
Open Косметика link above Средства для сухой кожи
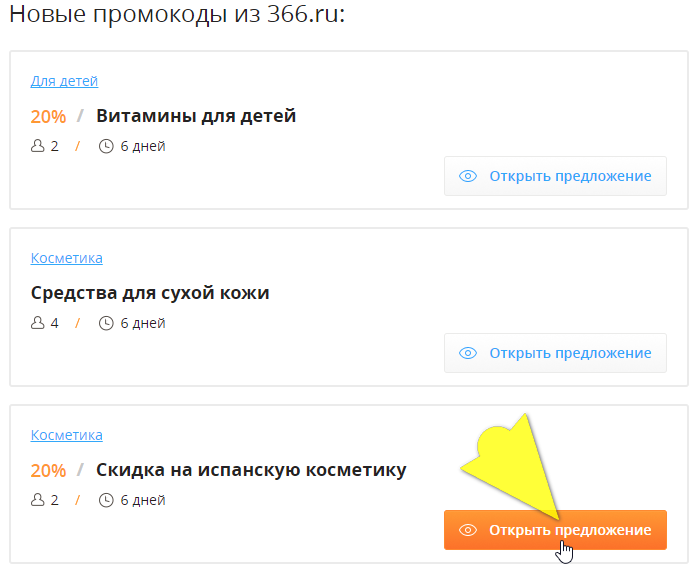coord(66,258)
